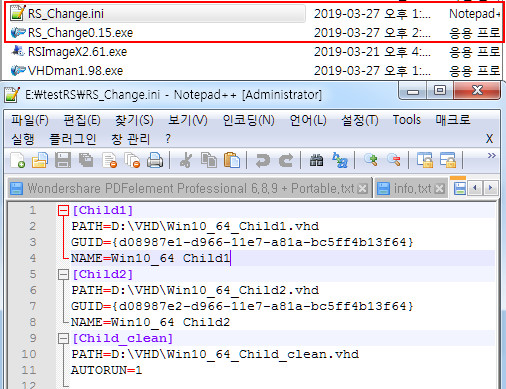Screen dimensions: 506x389
Task: Close the info.txt tab
Action: 440,189
